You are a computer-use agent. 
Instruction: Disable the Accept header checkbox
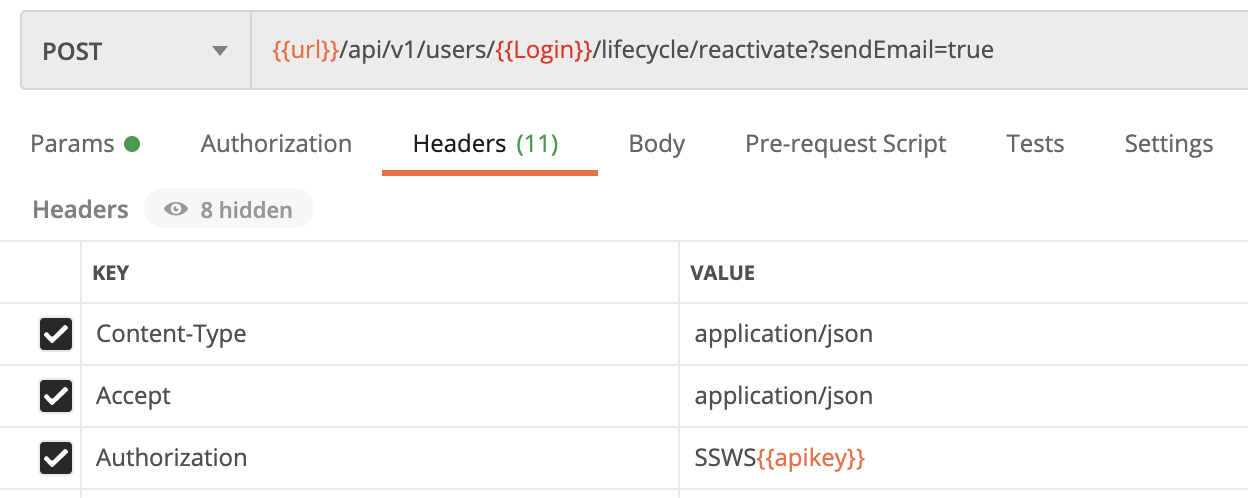coord(55,396)
